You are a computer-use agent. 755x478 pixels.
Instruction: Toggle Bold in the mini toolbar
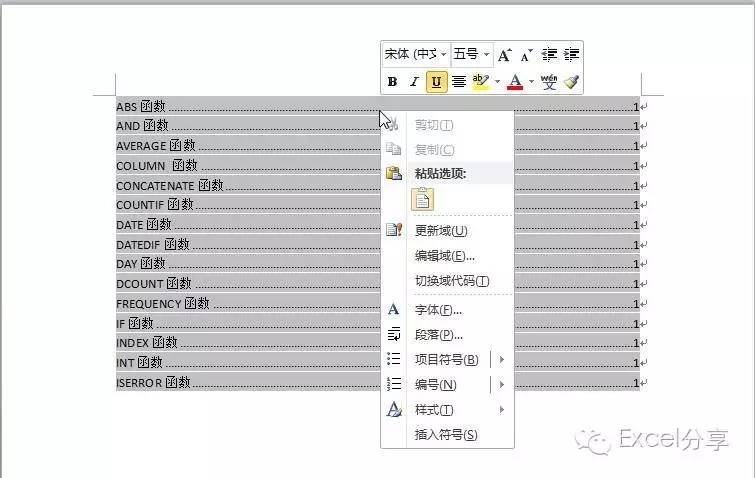tap(392, 82)
